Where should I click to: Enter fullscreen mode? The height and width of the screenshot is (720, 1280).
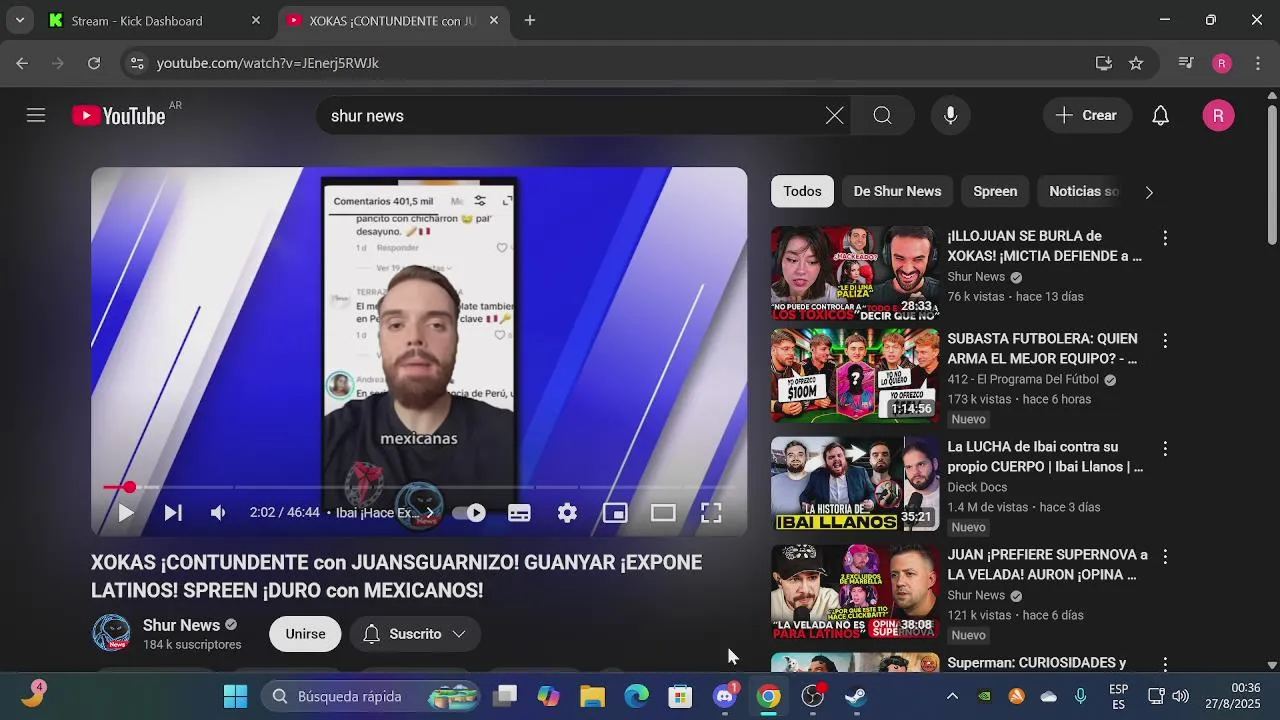(x=711, y=513)
